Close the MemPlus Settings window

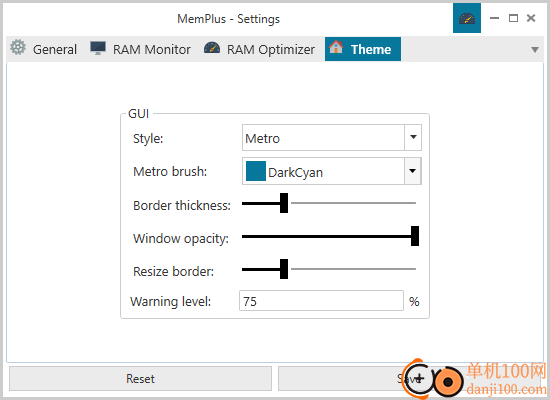pyautogui.click(x=531, y=18)
